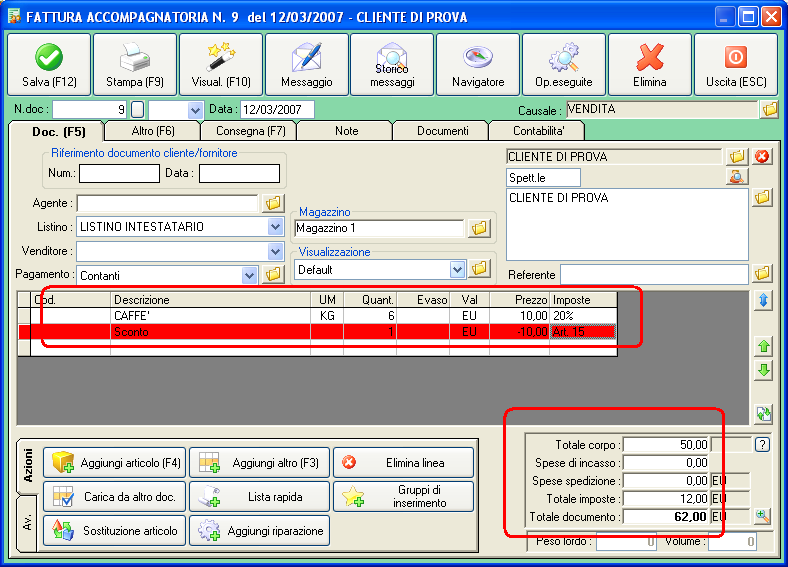Open Storico messaggi history
This screenshot has height=567, width=788.
392,64
